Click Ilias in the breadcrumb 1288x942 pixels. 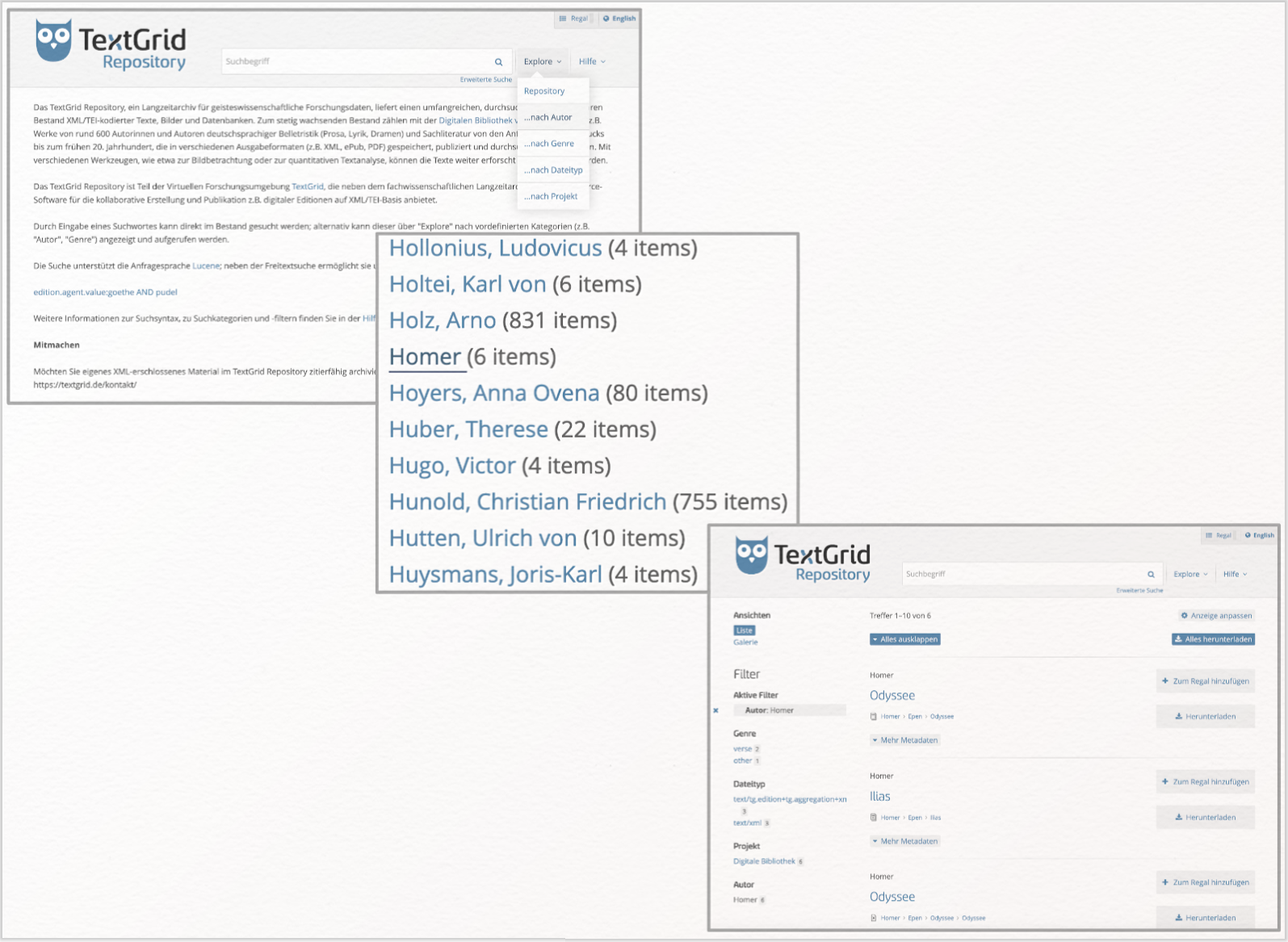click(935, 818)
